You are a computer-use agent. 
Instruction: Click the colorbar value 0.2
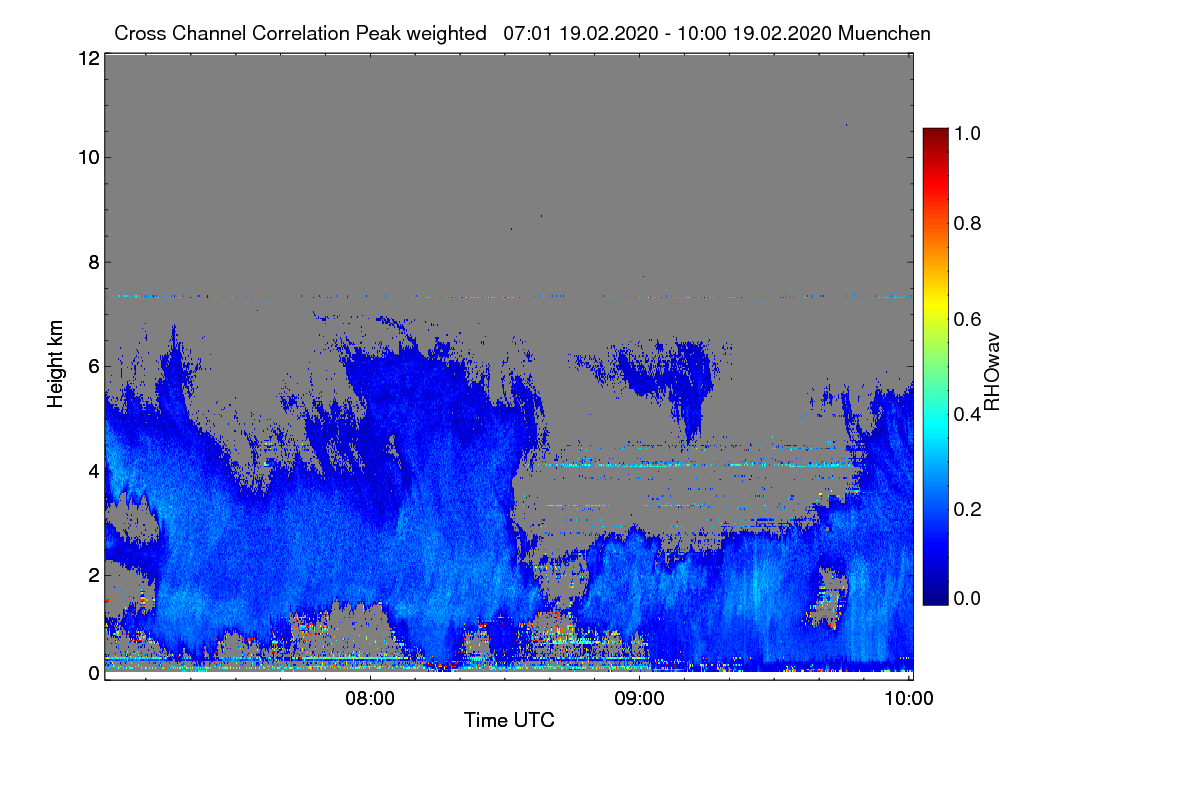point(968,509)
